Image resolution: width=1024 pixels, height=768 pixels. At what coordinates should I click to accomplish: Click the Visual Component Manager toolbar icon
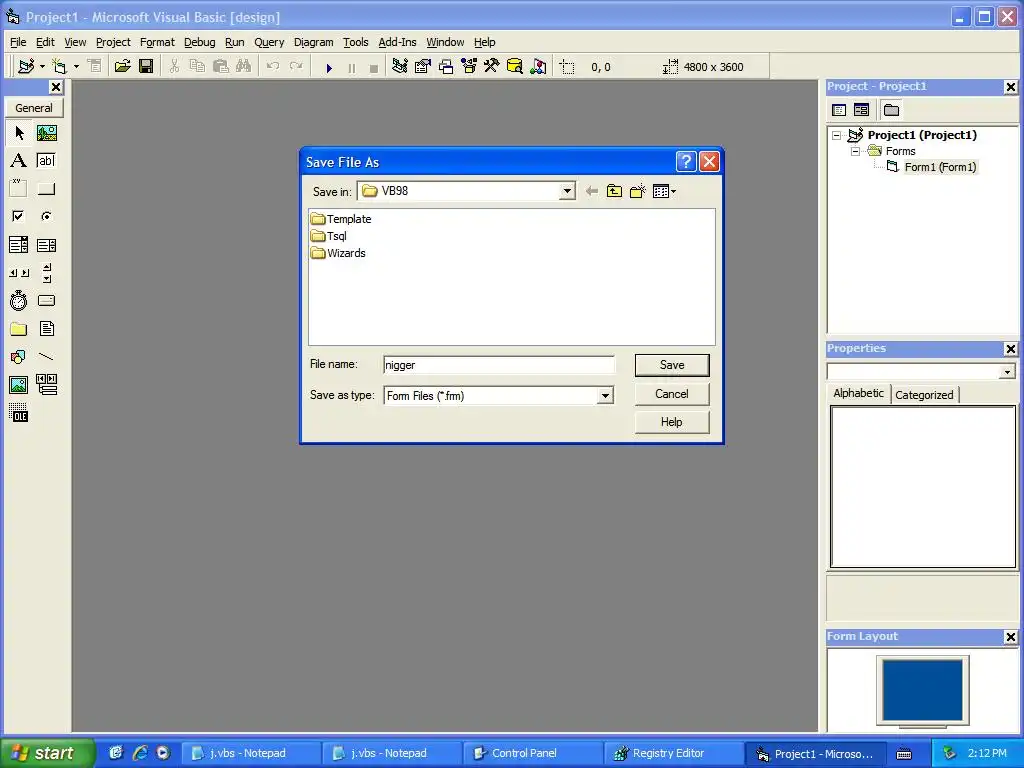(x=538, y=67)
